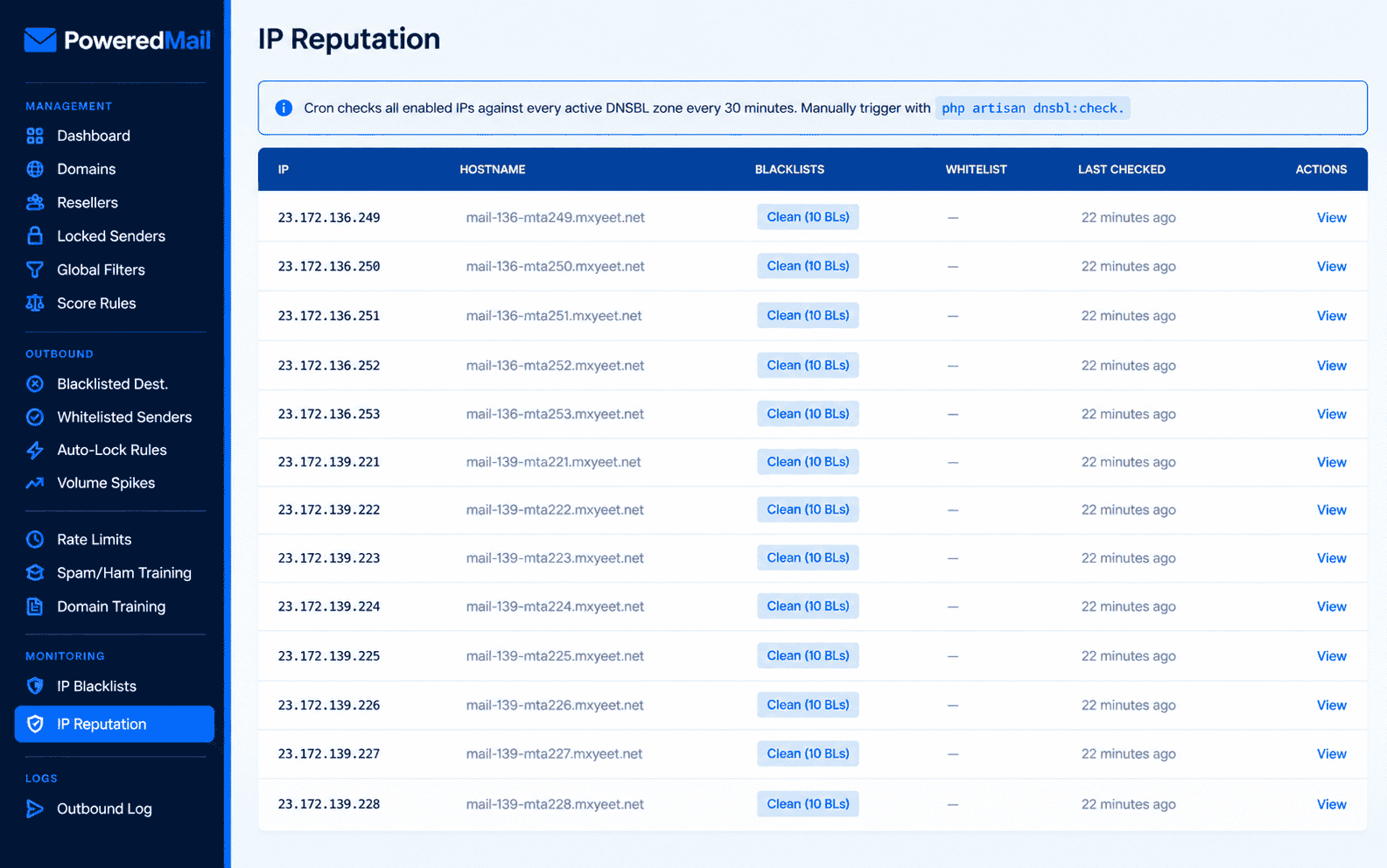
Task: View details for IP 23.172.136.249
Action: tap(1331, 217)
